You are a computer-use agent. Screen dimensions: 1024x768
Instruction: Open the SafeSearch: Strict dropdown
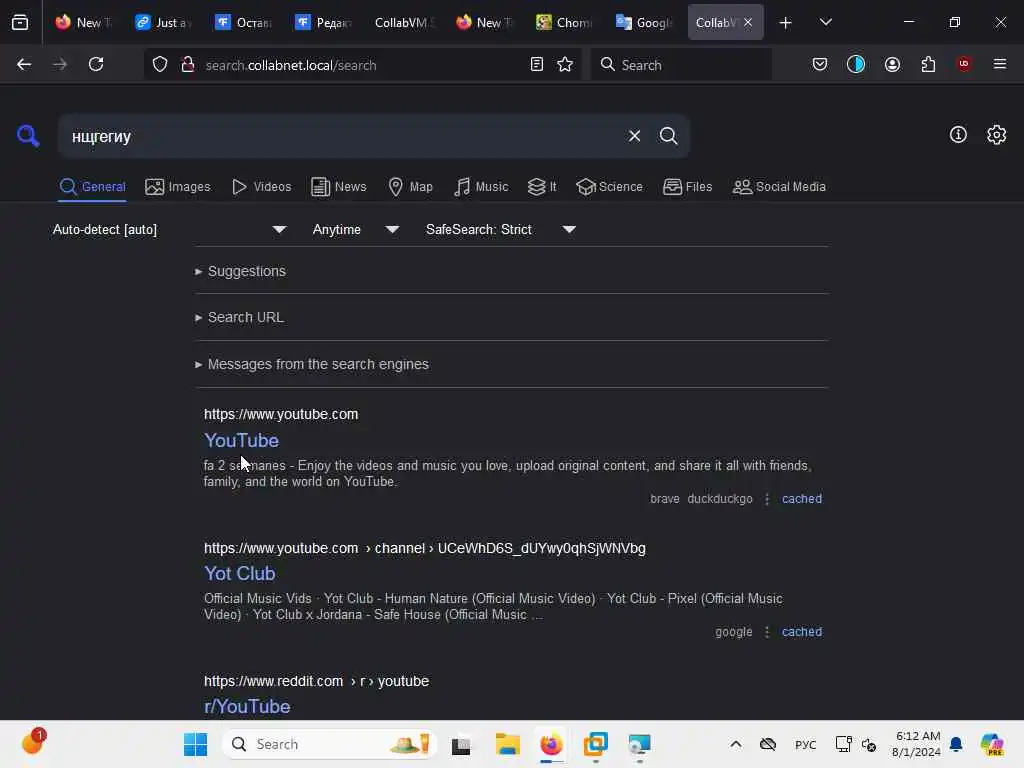click(x=501, y=230)
